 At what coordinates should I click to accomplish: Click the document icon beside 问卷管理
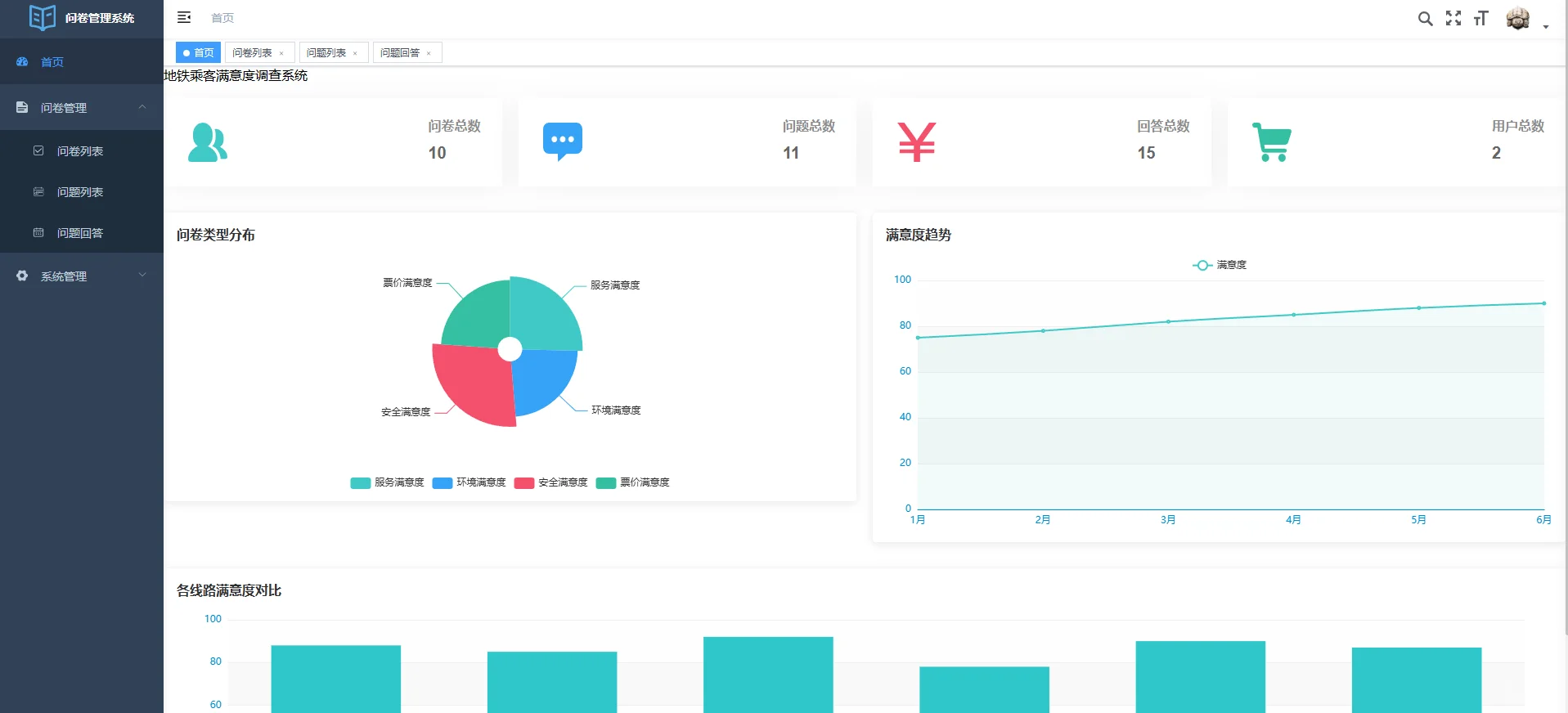22,107
